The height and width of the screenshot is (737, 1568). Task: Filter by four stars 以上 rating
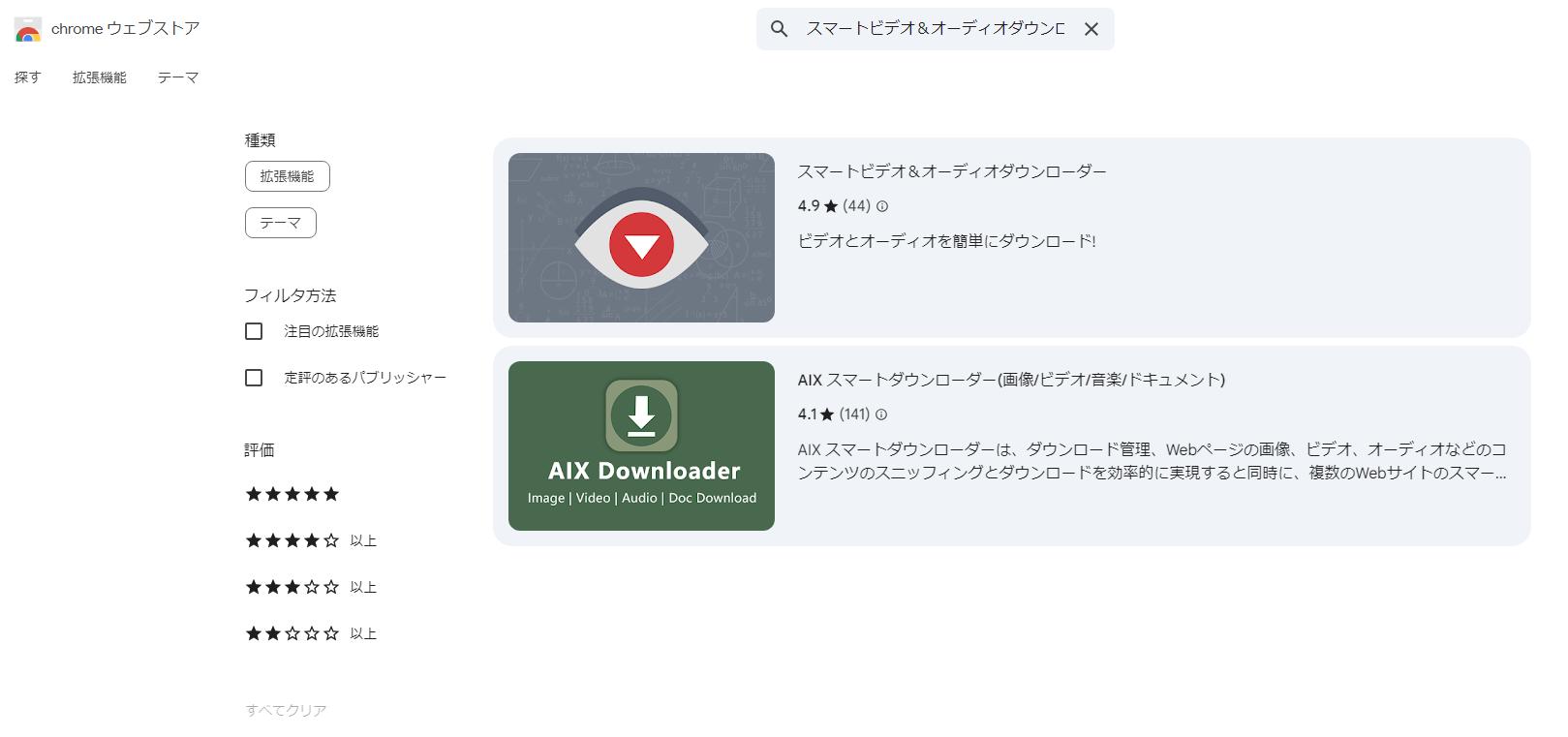coord(311,540)
